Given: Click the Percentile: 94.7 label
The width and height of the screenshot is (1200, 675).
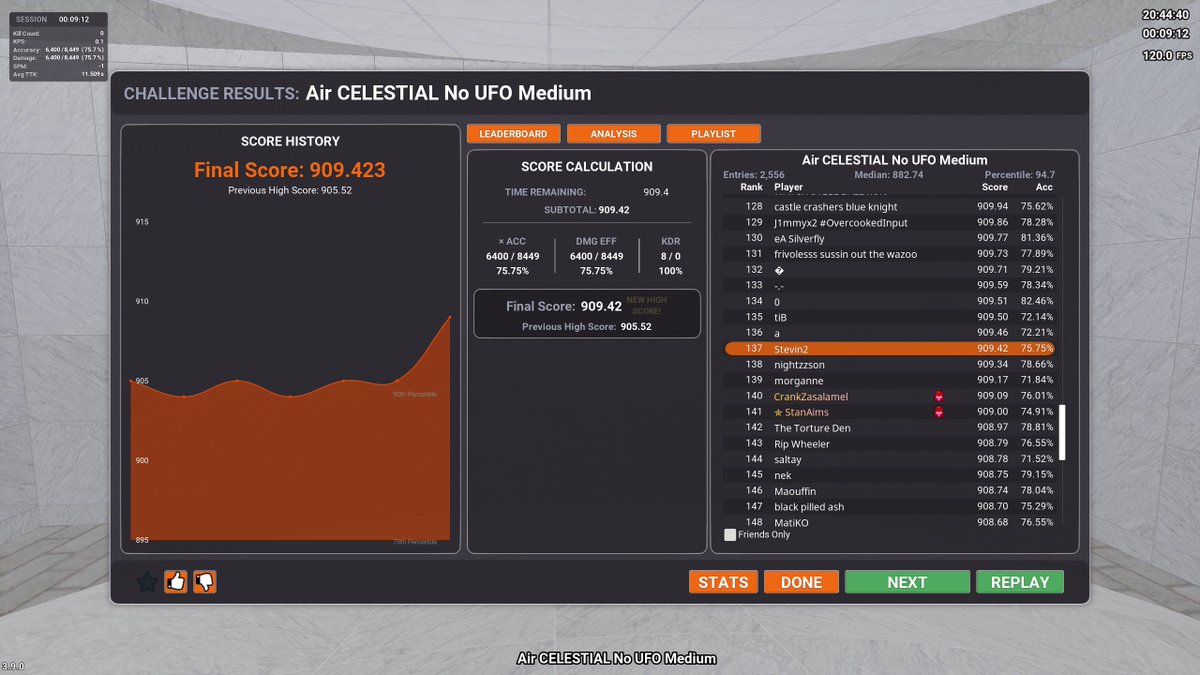Looking at the screenshot, I should (x=1020, y=175).
